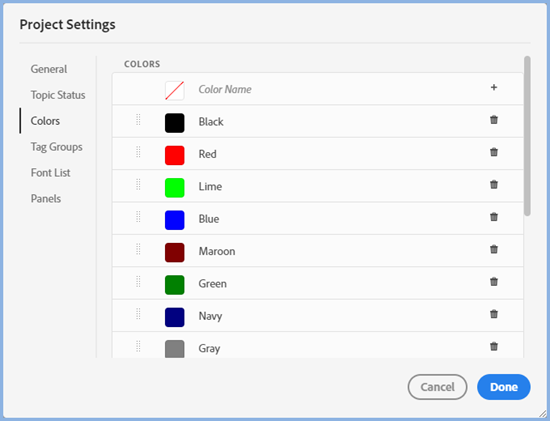
Task: Delete the Blue color entry
Action: pyautogui.click(x=494, y=217)
